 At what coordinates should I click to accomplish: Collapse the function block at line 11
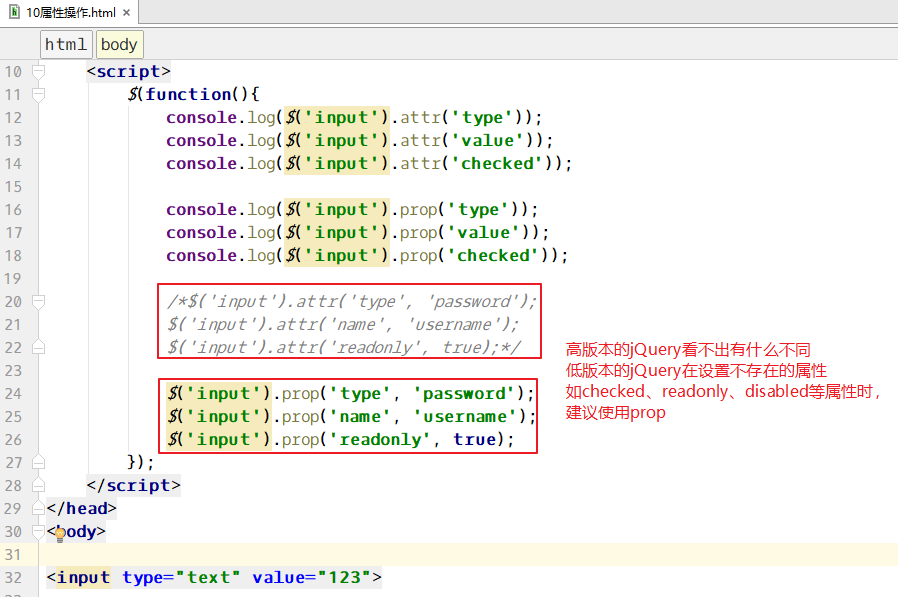tap(38, 95)
